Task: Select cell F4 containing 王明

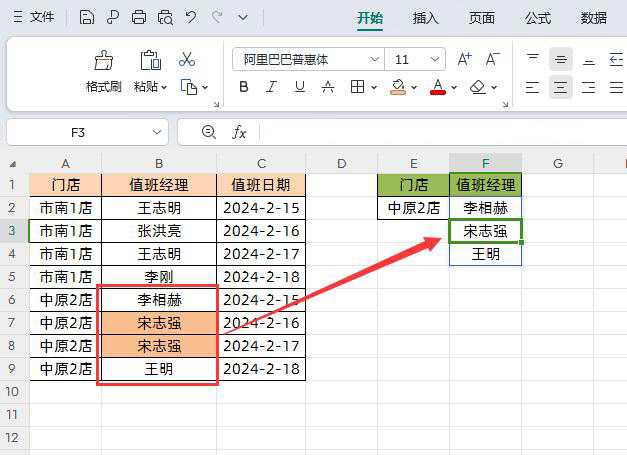Action: pyautogui.click(x=485, y=254)
